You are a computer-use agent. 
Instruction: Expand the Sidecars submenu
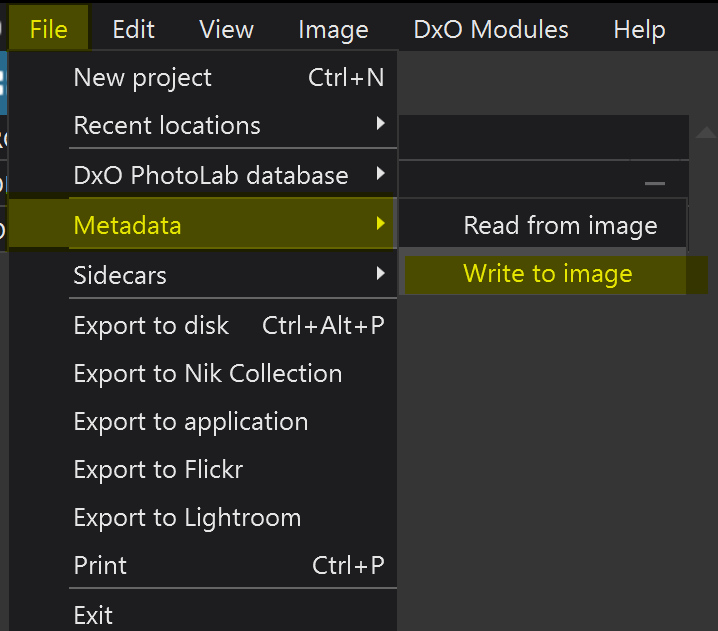(x=120, y=275)
